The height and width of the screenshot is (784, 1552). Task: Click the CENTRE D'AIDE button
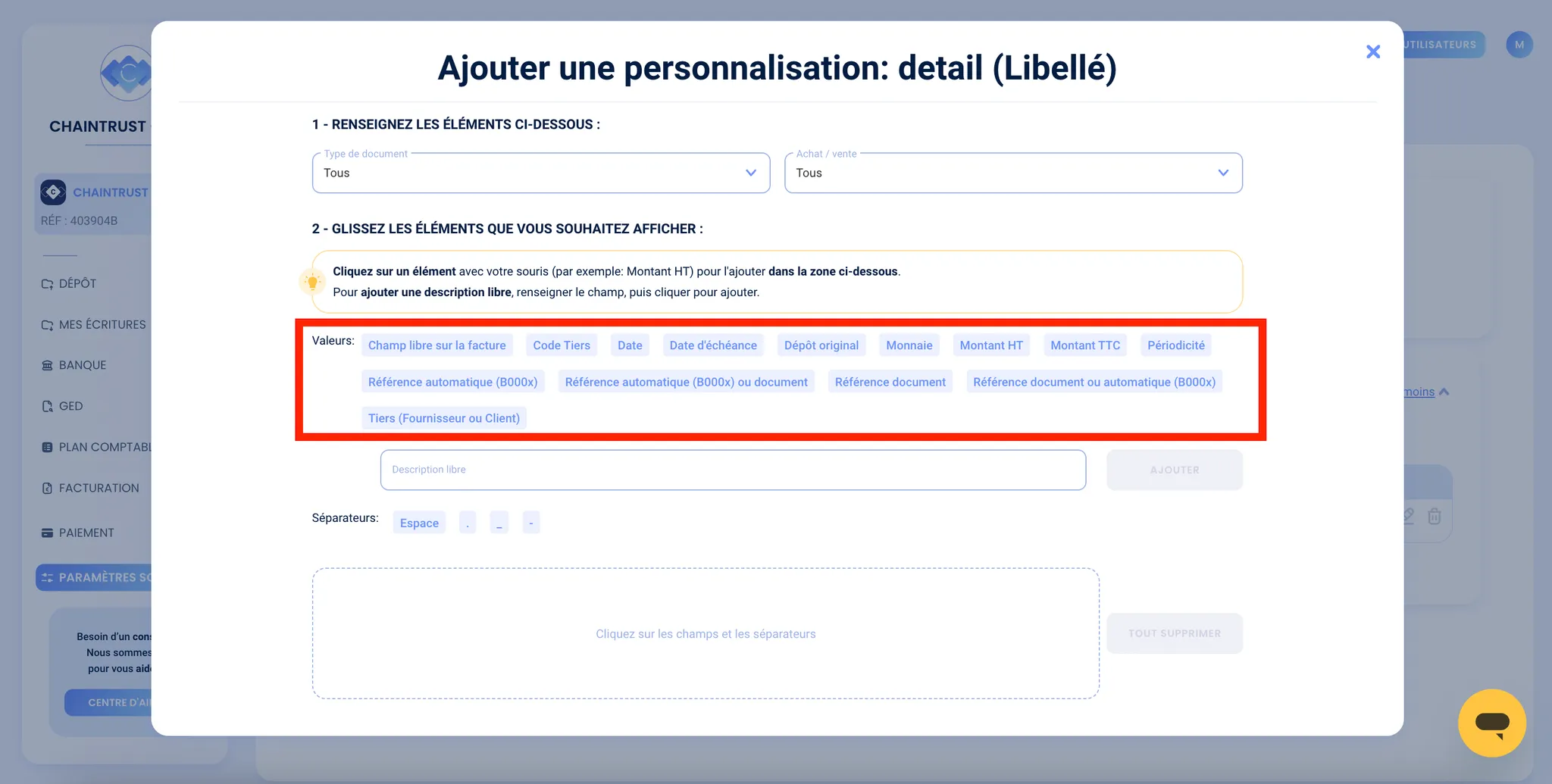(109, 702)
